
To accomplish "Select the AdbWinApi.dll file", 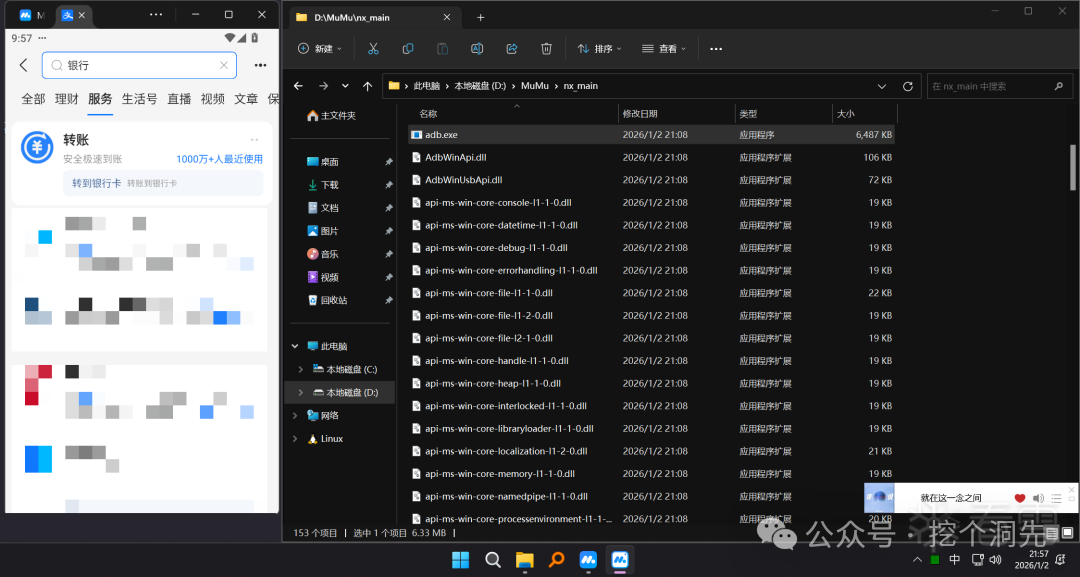I will tap(651, 158).
